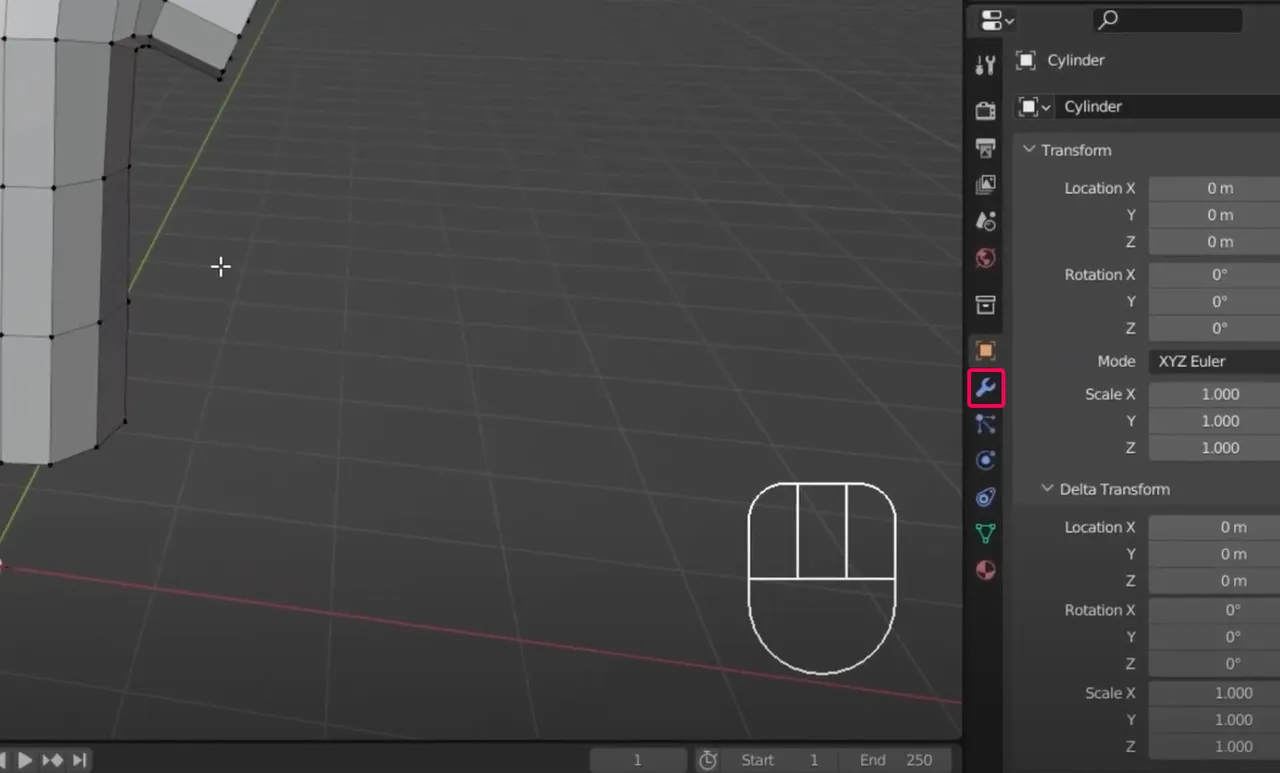Click the properties search magnifier field

tap(1167, 20)
